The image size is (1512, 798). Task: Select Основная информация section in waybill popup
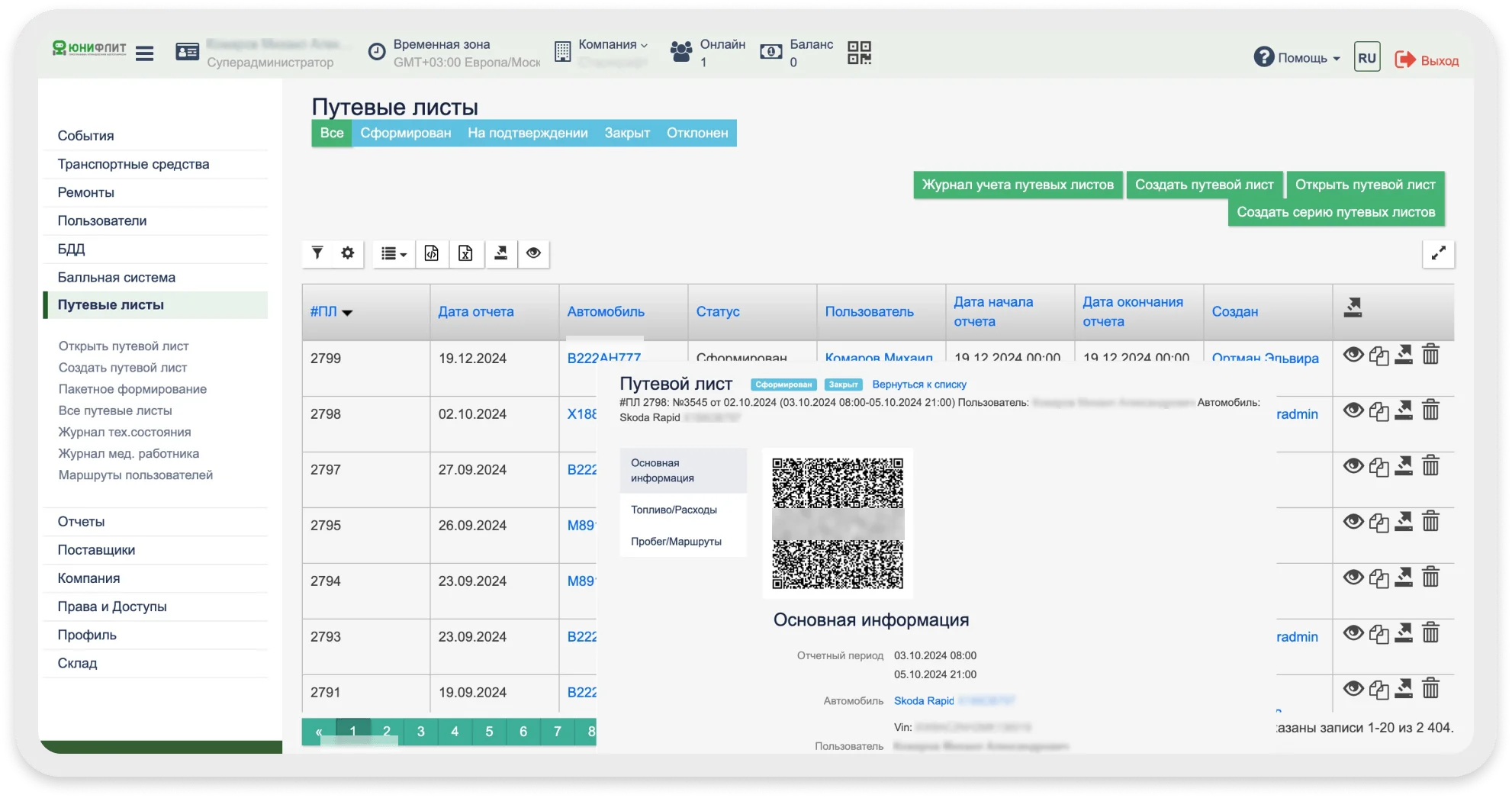pos(683,471)
